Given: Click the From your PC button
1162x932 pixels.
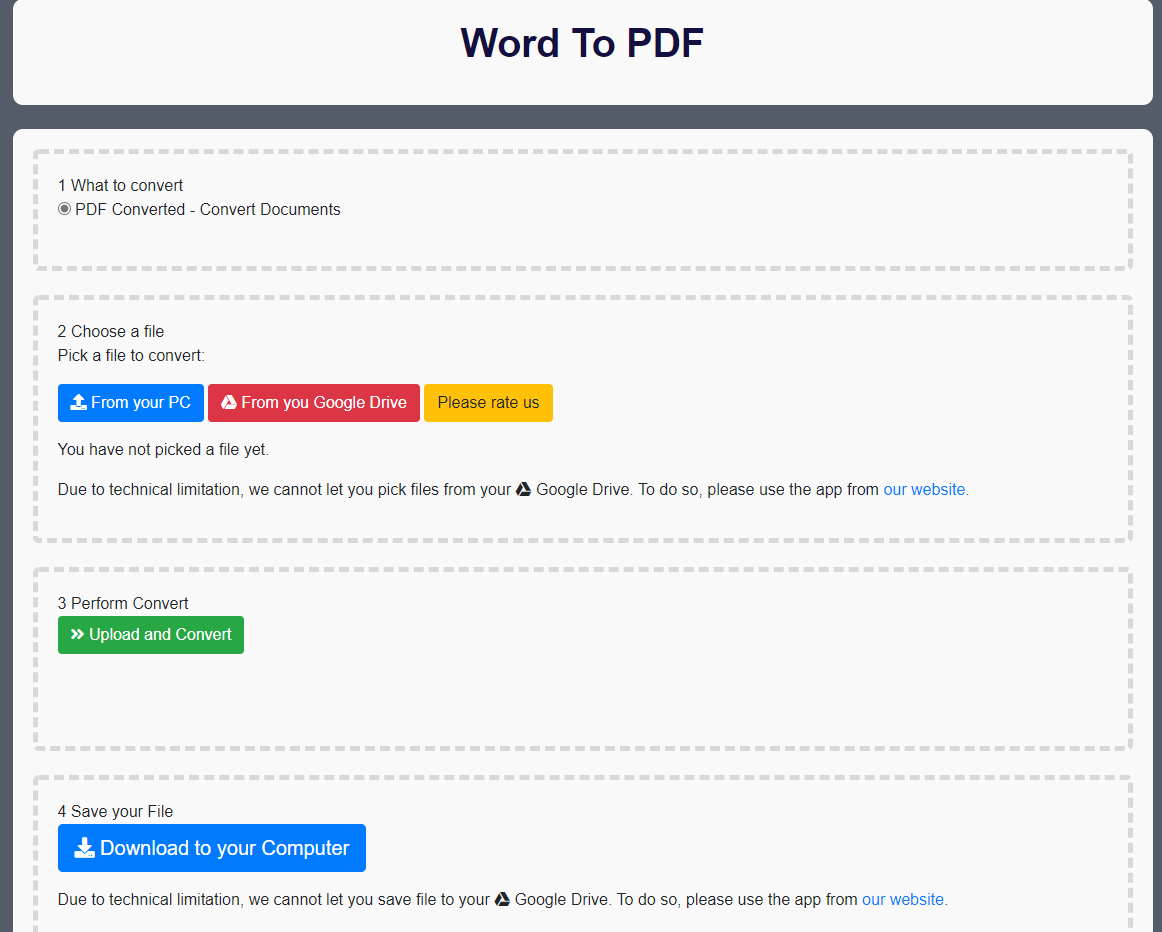Looking at the screenshot, I should click(x=130, y=403).
